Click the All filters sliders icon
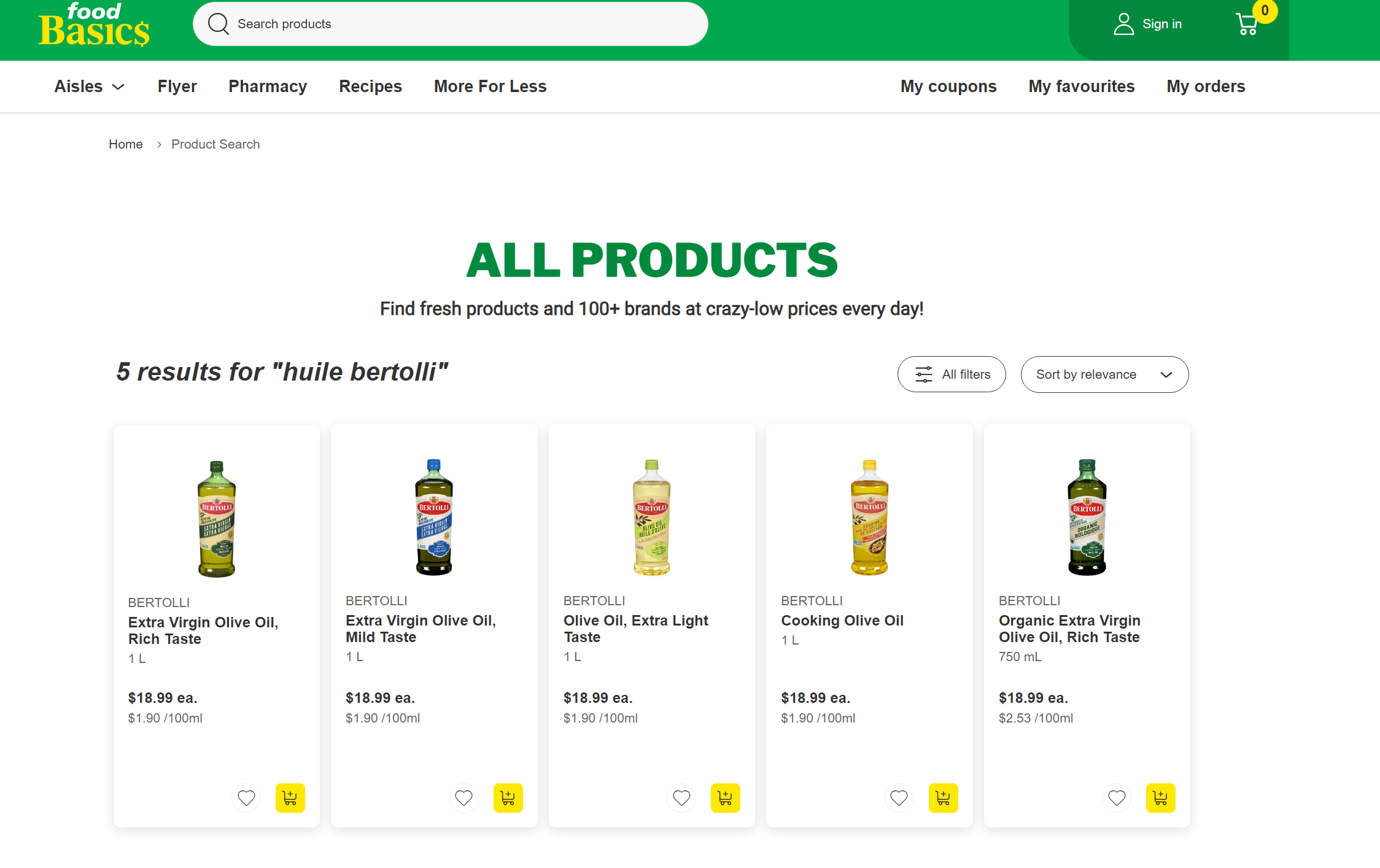The image size is (1380, 868). [923, 374]
